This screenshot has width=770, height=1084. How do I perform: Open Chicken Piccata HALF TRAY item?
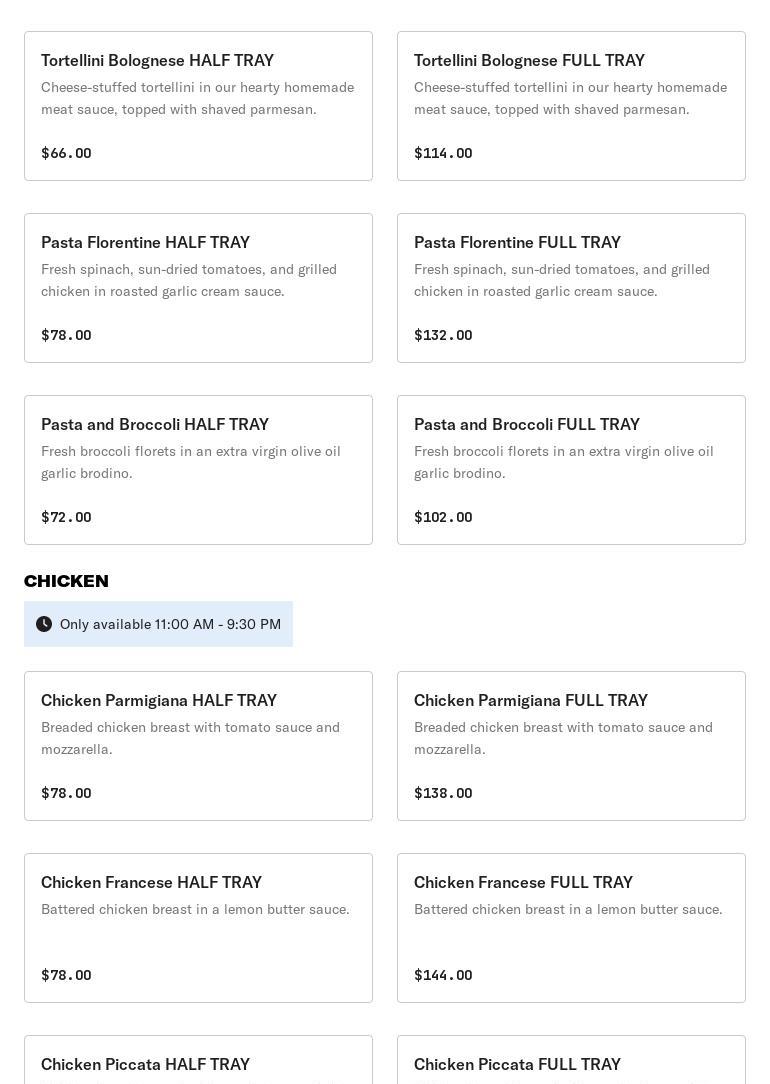tap(198, 1063)
